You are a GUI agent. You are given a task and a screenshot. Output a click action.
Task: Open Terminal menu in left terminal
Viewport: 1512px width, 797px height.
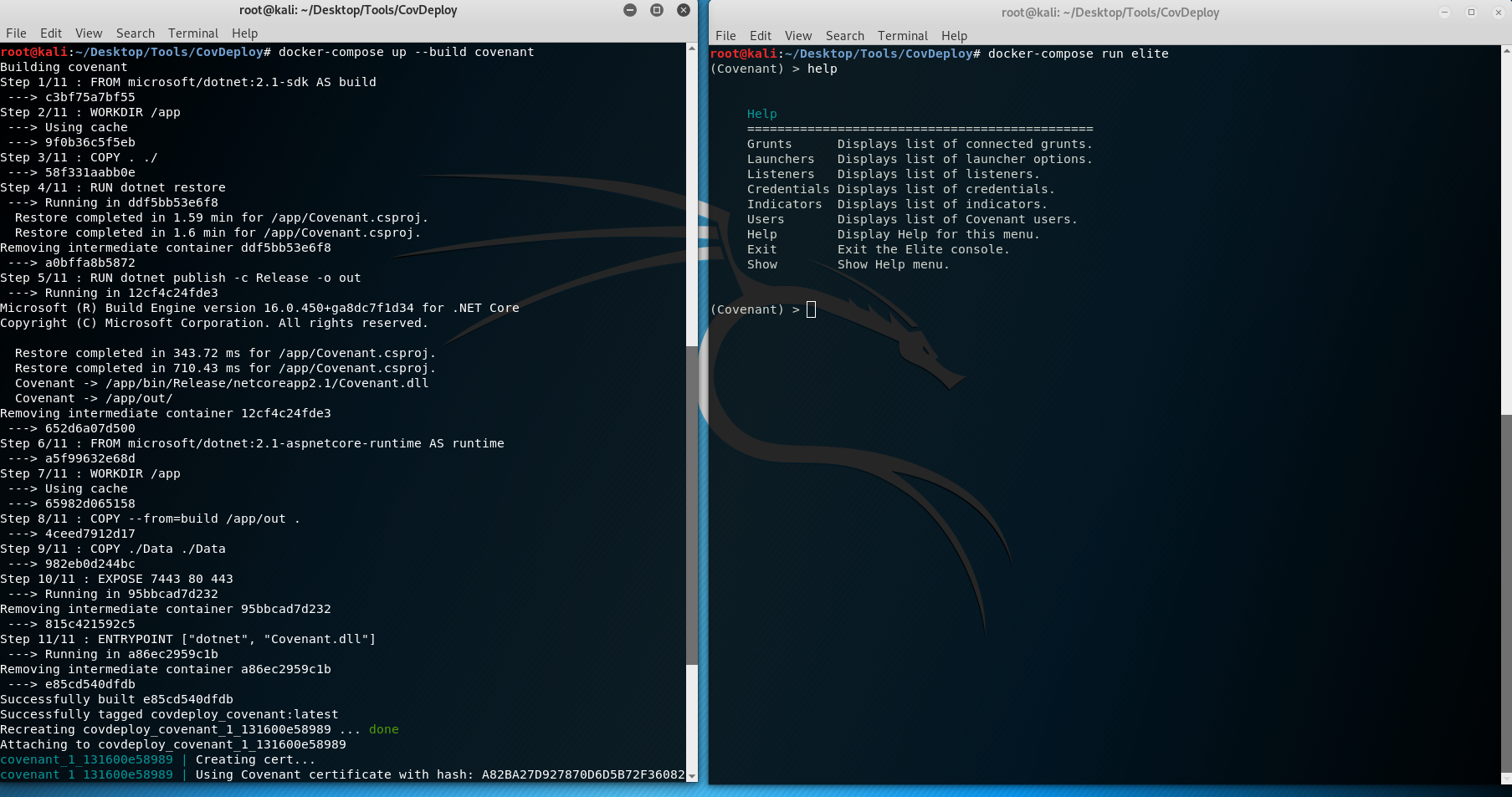[193, 33]
